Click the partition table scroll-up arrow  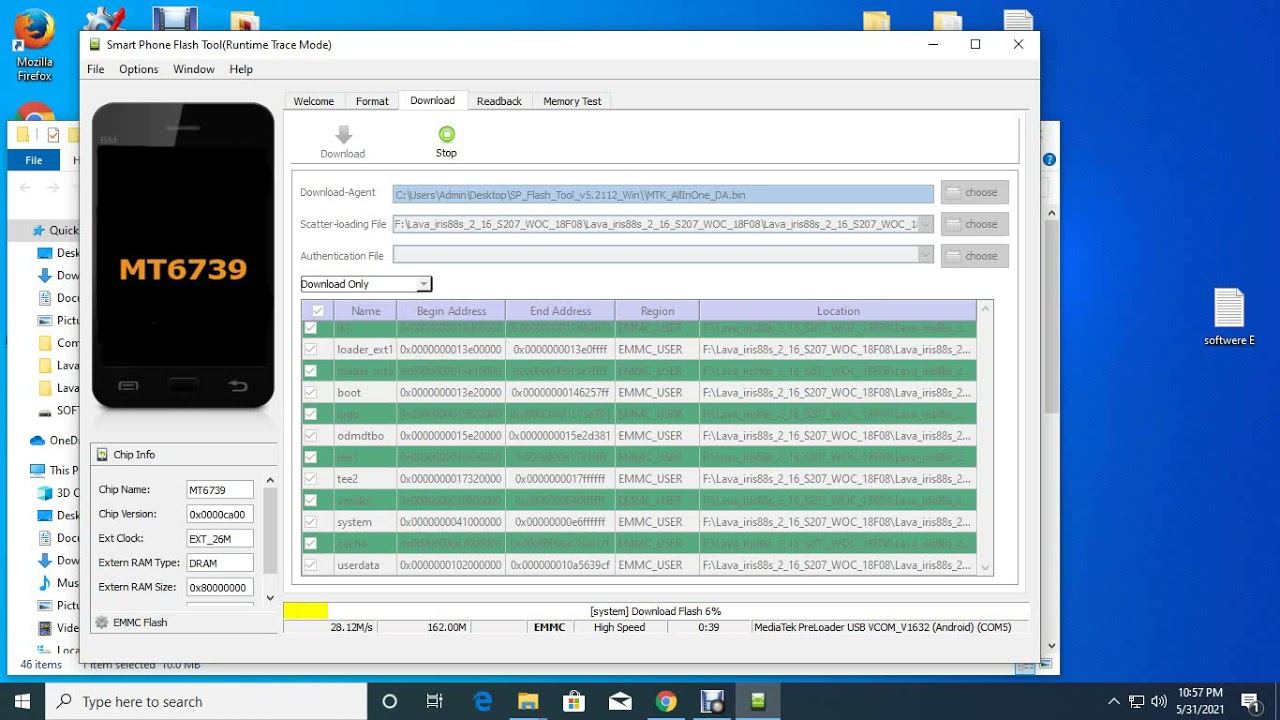(985, 309)
